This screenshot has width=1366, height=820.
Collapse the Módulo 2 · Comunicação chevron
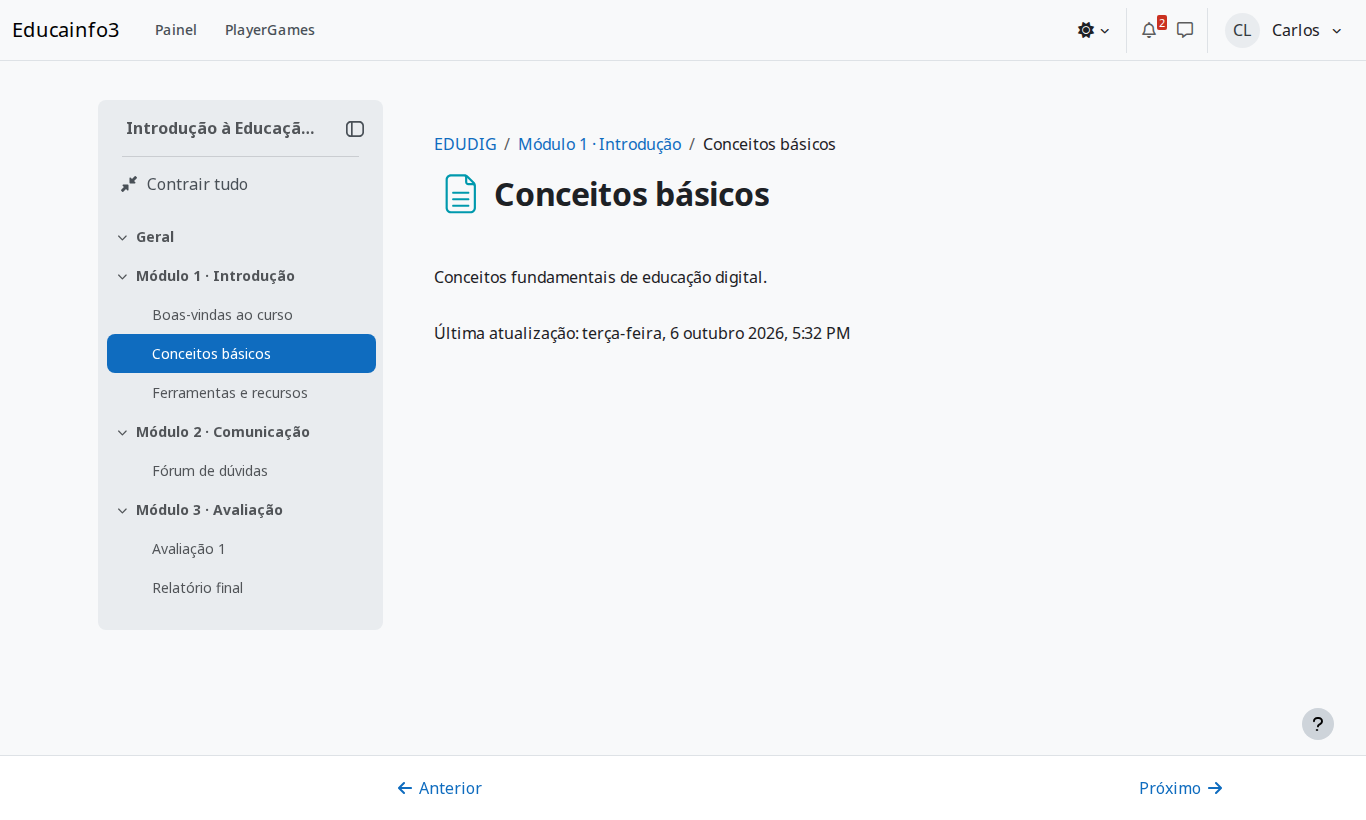pyautogui.click(x=122, y=433)
